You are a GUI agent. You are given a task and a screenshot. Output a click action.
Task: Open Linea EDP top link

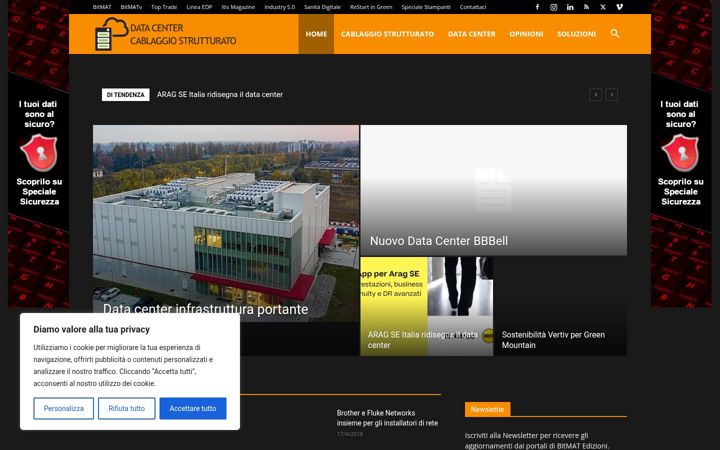(199, 7)
